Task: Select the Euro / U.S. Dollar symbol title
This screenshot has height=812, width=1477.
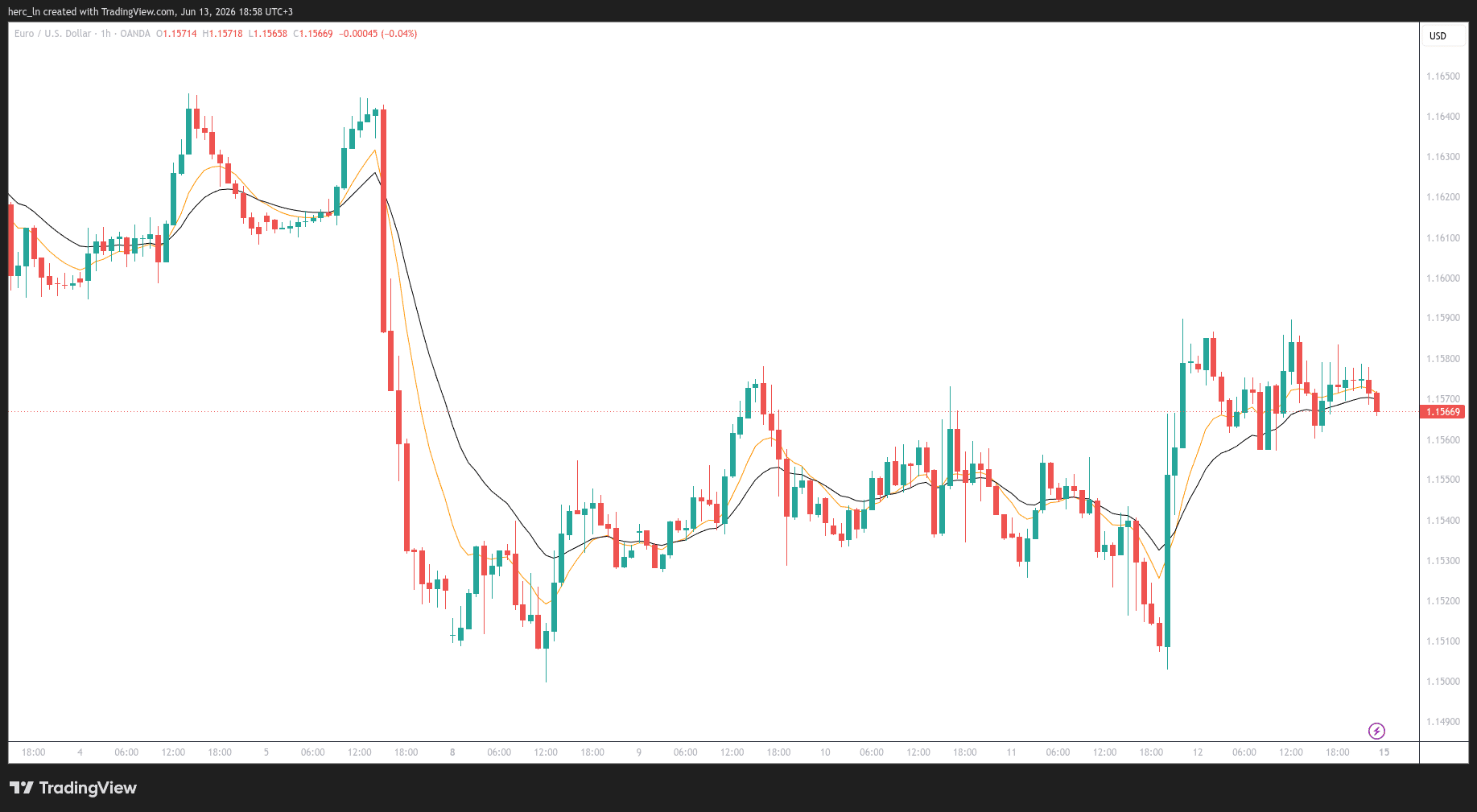Action: [x=52, y=34]
